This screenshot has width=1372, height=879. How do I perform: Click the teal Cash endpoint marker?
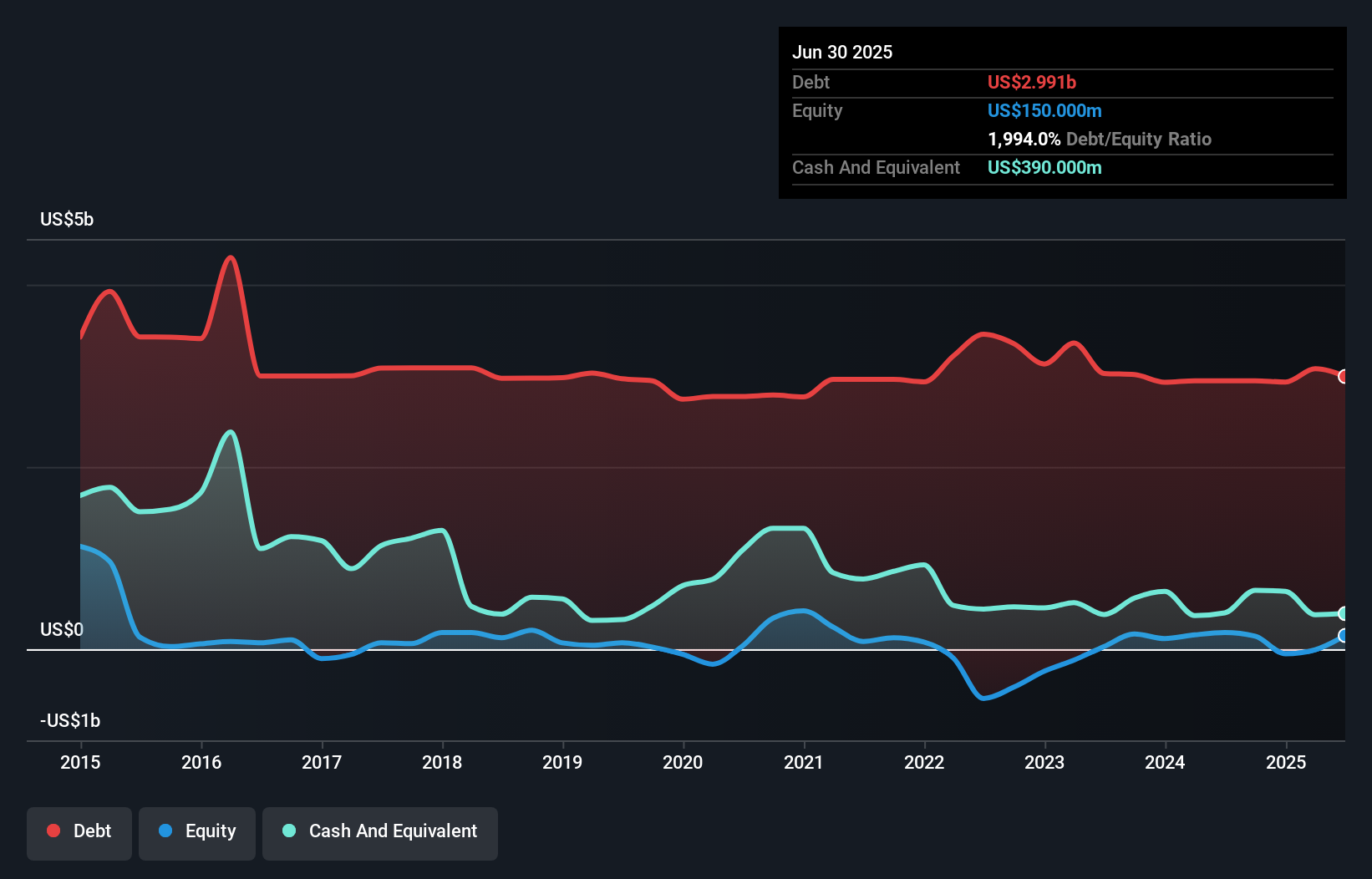point(1343,613)
